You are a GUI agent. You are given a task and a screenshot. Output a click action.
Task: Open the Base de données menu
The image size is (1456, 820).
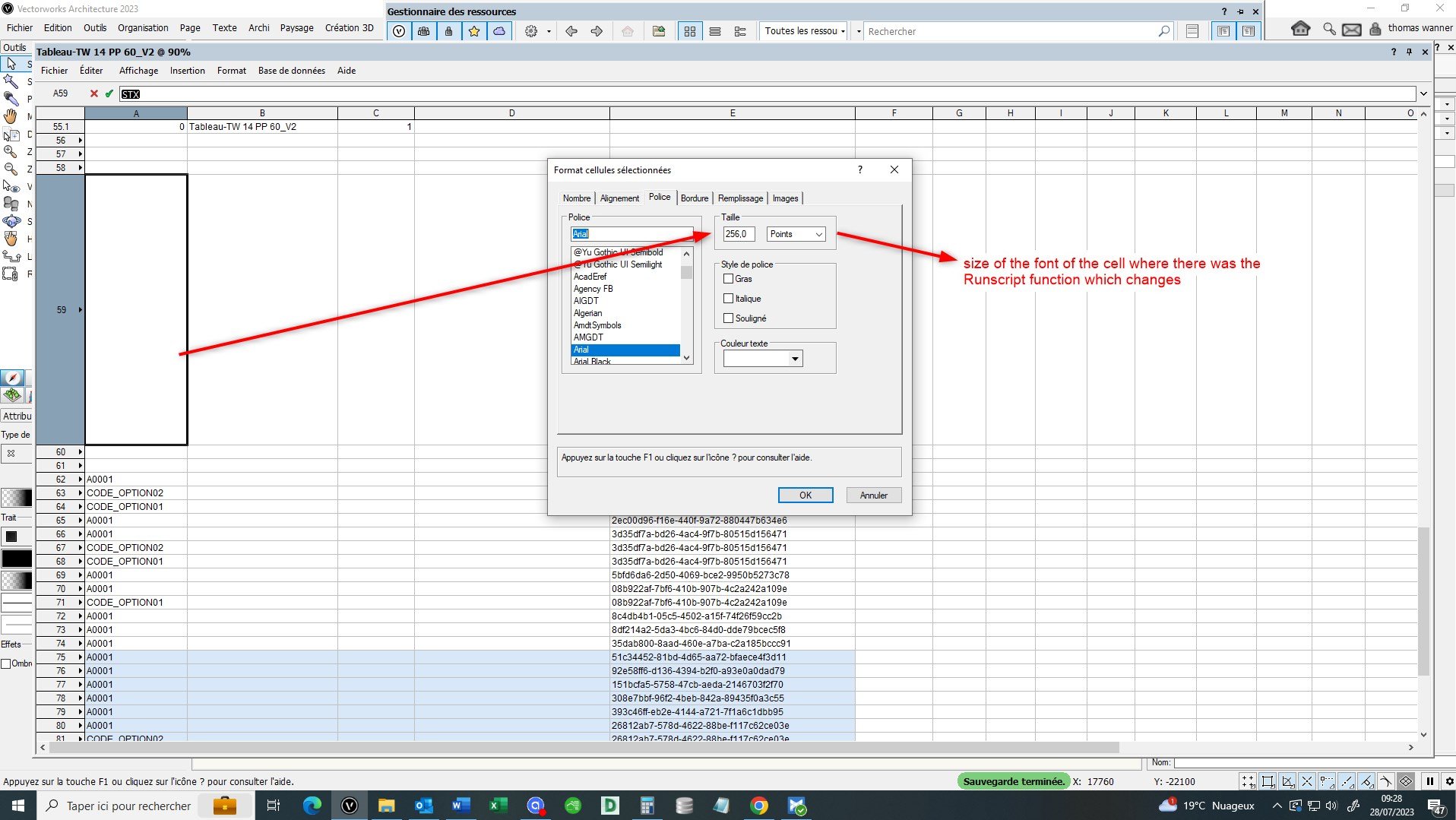point(291,71)
